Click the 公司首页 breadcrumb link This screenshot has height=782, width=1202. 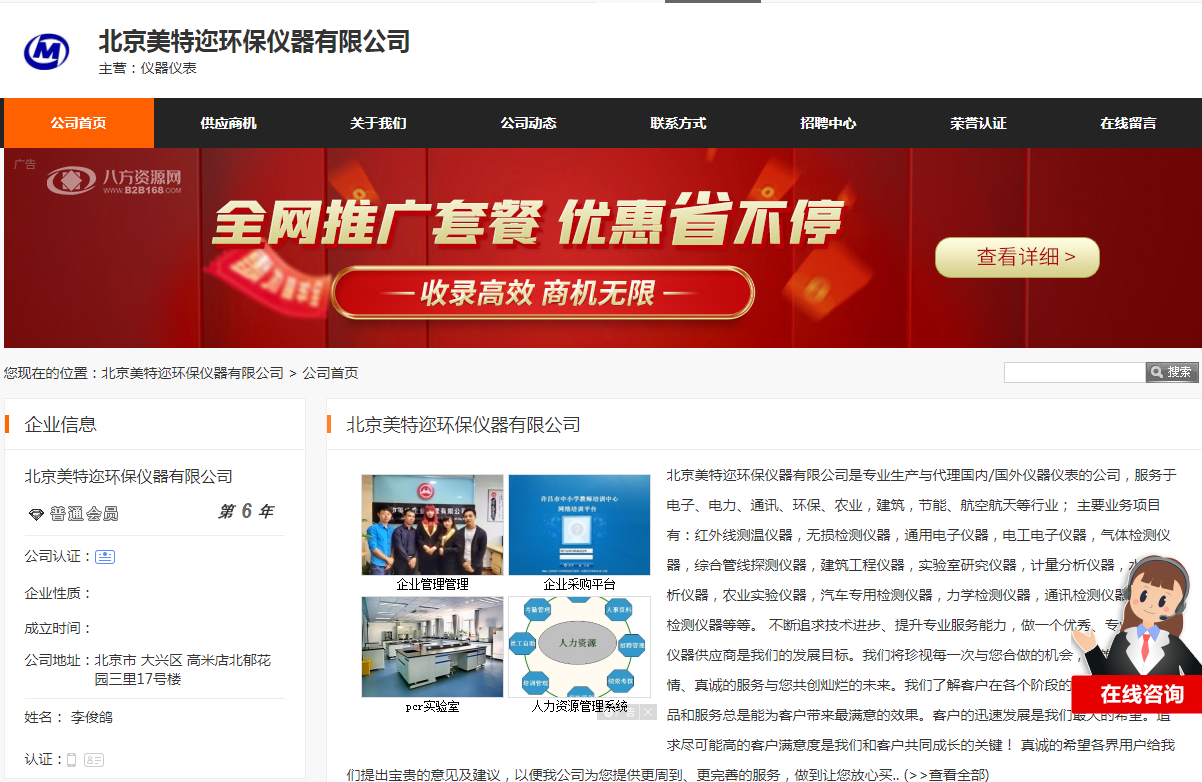330,373
